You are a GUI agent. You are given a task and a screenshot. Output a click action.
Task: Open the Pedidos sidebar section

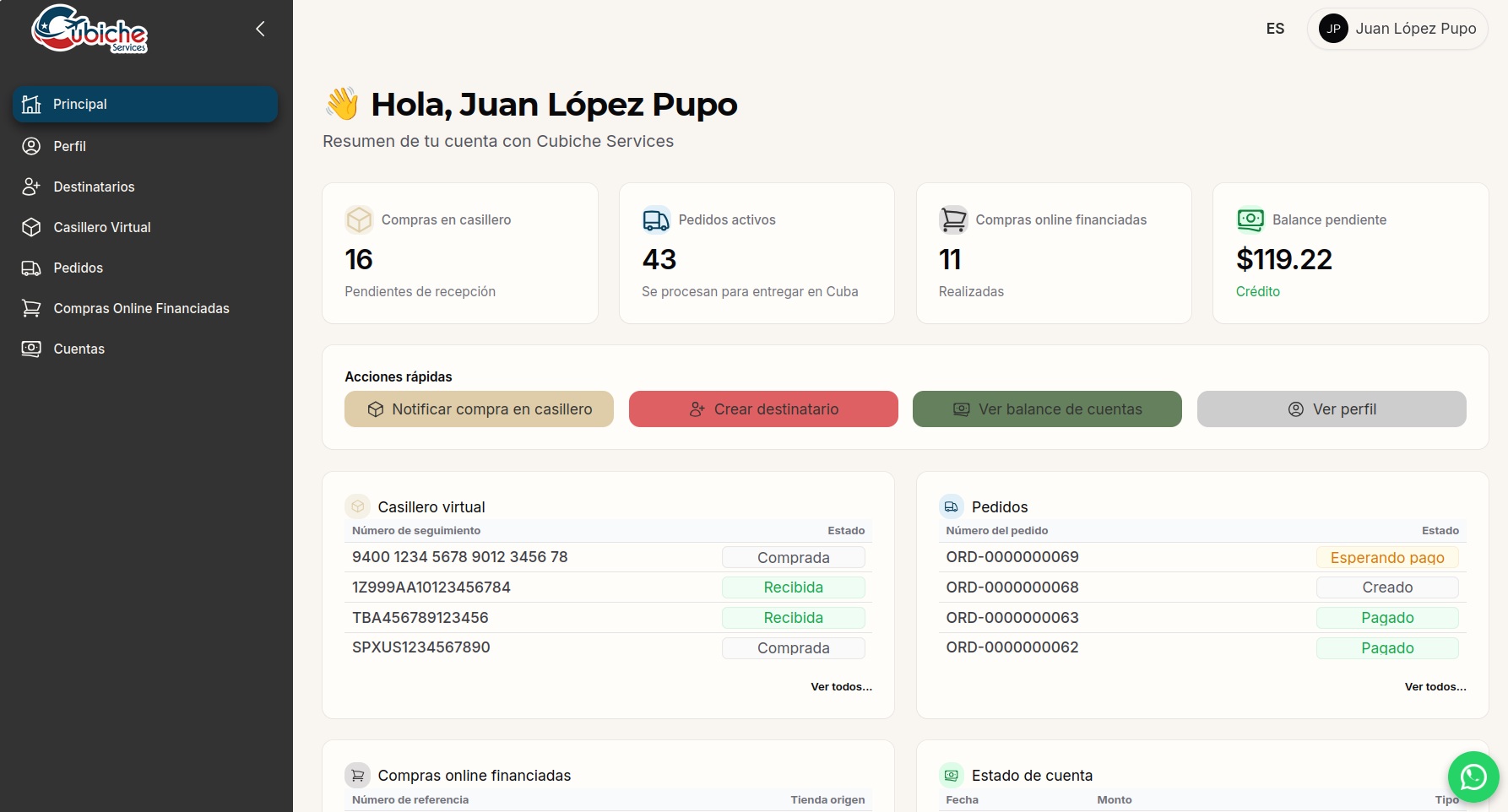click(145, 268)
